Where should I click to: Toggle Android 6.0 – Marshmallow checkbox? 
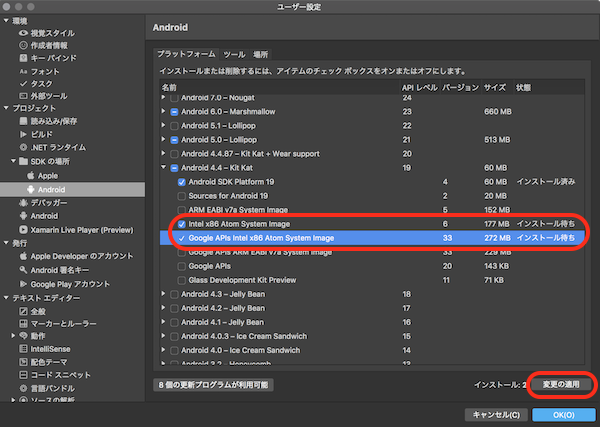click(174, 112)
